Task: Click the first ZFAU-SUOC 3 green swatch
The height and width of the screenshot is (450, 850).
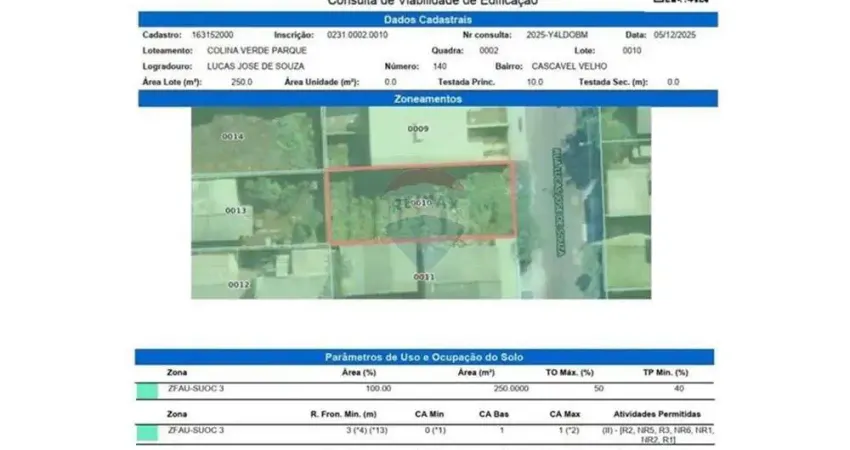Action: [x=147, y=389]
